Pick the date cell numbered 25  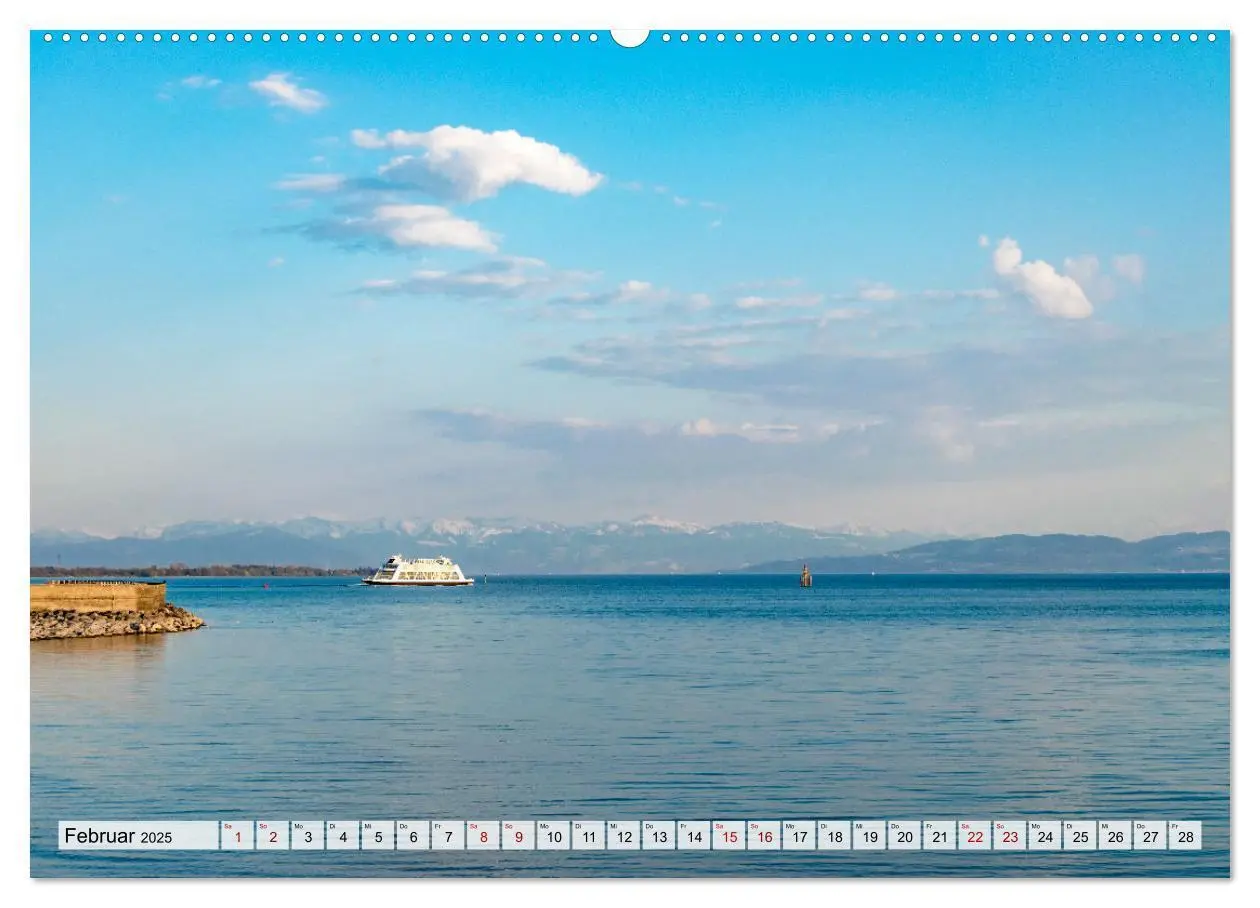pyautogui.click(x=1079, y=836)
